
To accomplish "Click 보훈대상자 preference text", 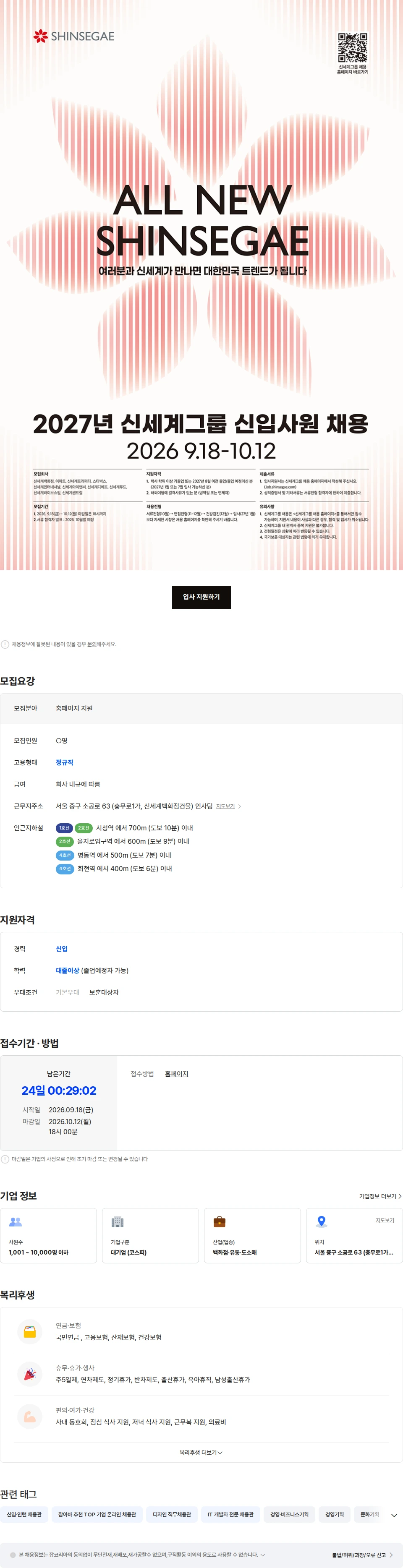I will click(x=104, y=992).
